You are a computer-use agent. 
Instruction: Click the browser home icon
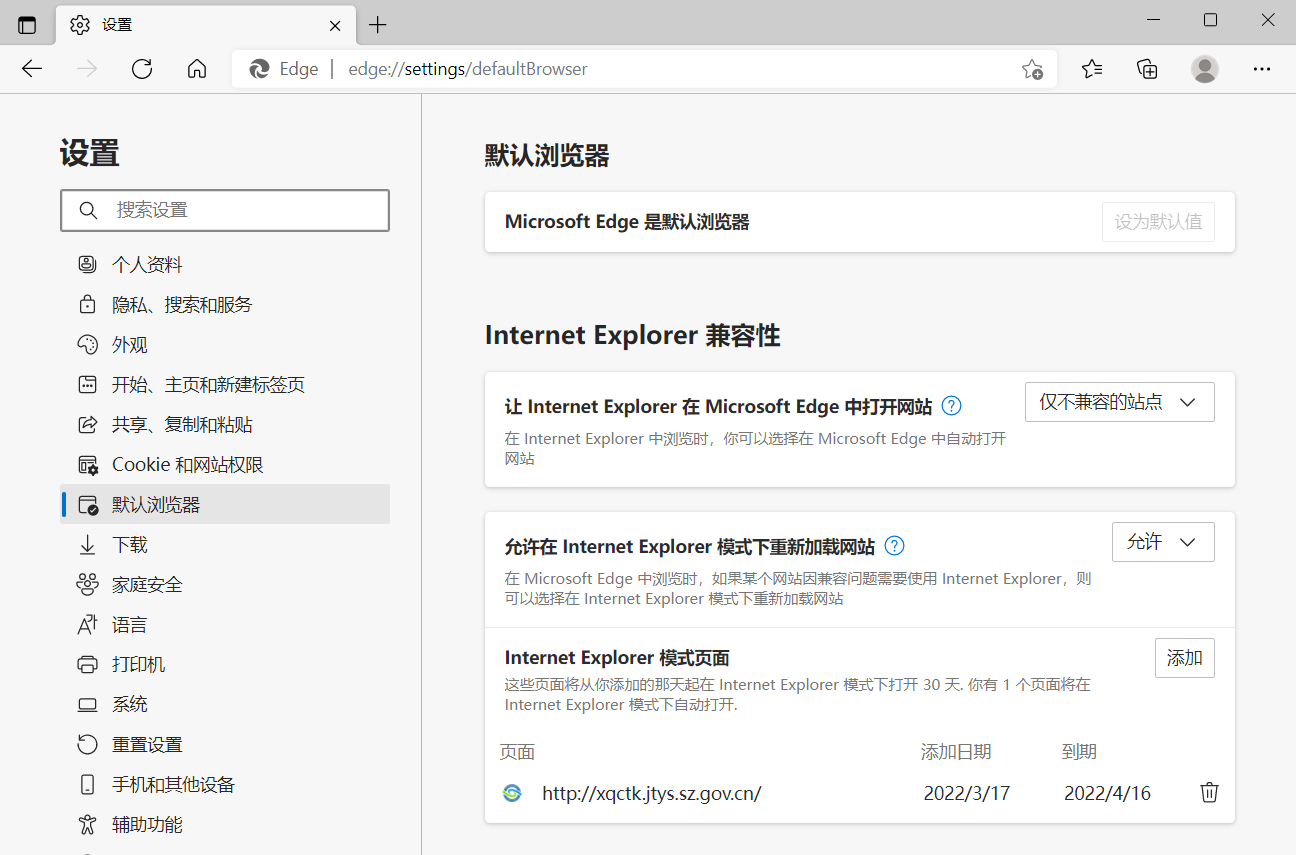(196, 68)
